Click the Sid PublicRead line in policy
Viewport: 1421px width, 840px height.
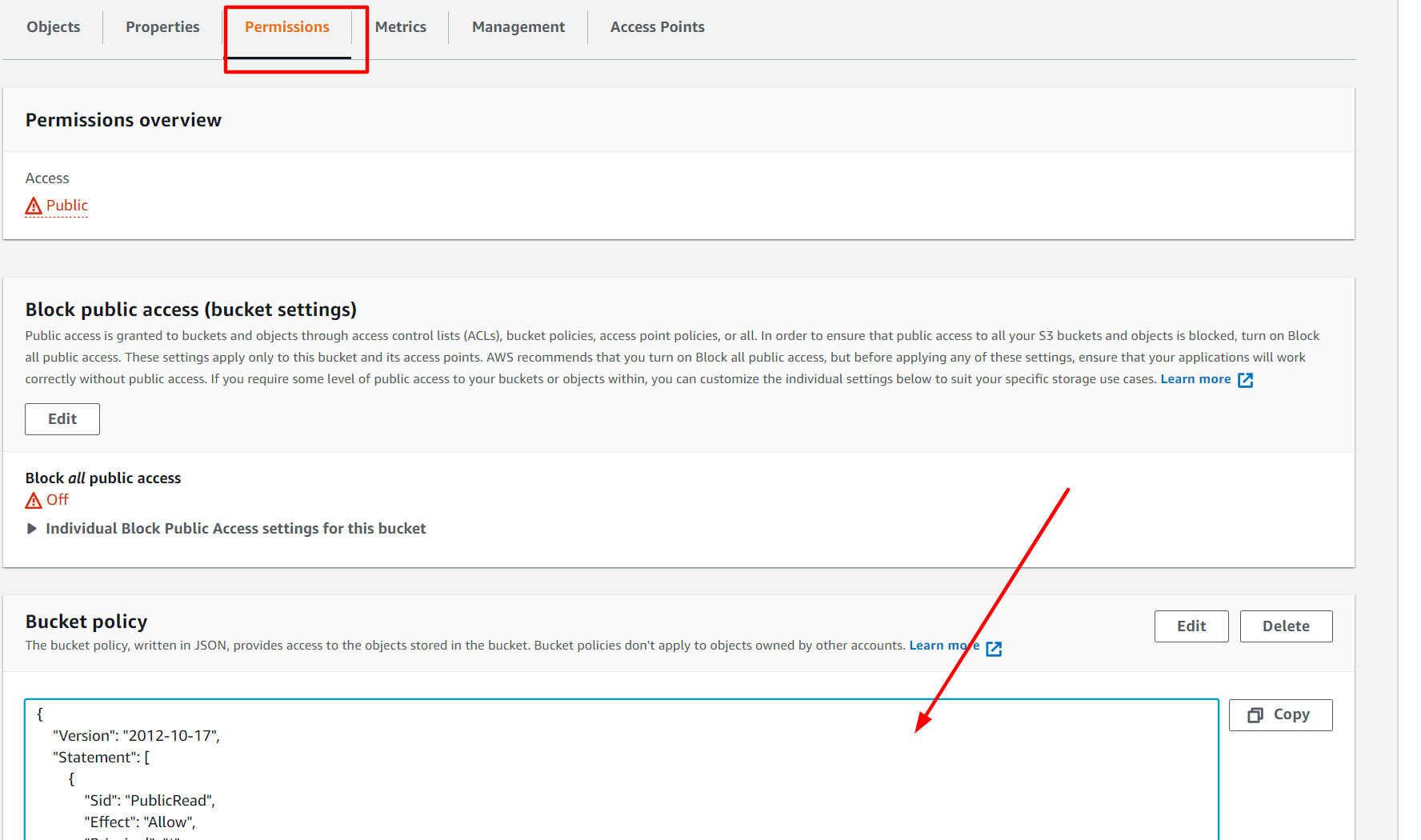150,801
